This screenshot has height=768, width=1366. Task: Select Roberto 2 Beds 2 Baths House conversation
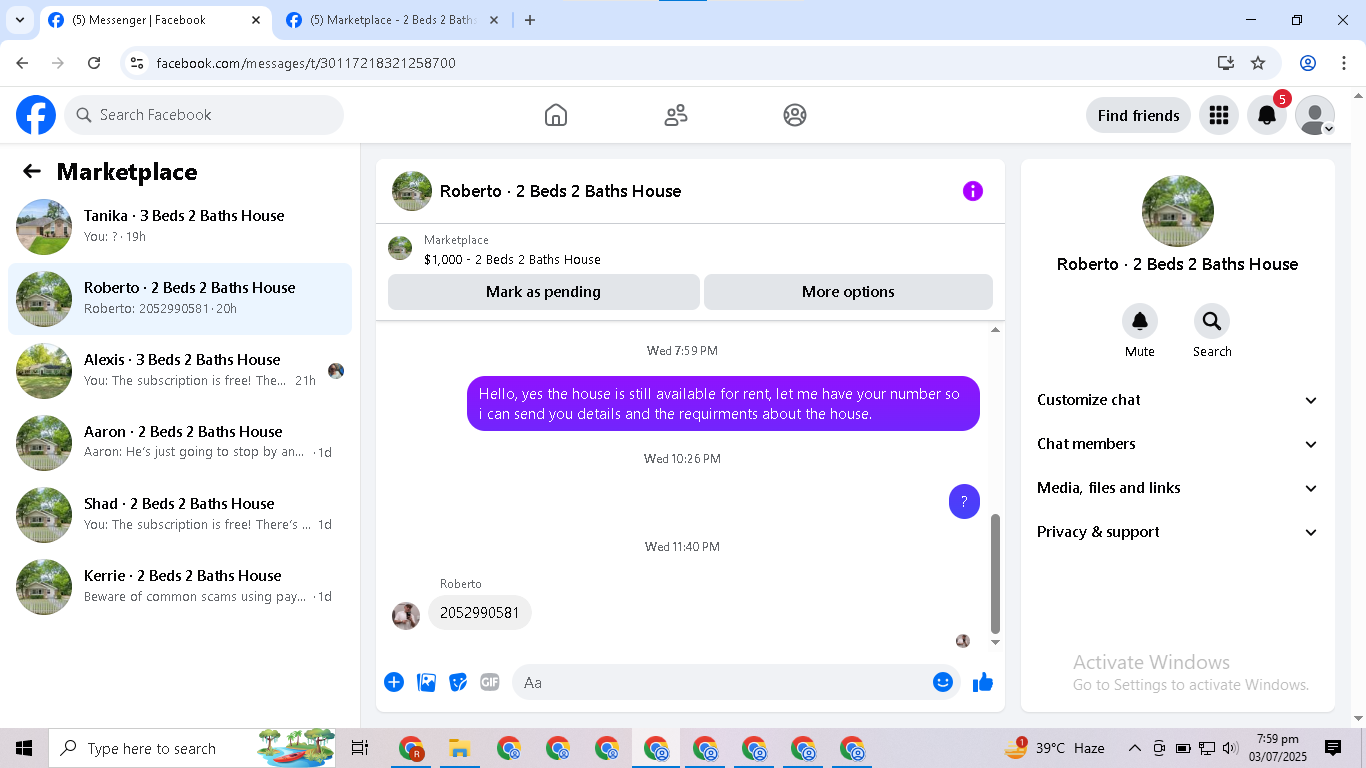click(180, 299)
